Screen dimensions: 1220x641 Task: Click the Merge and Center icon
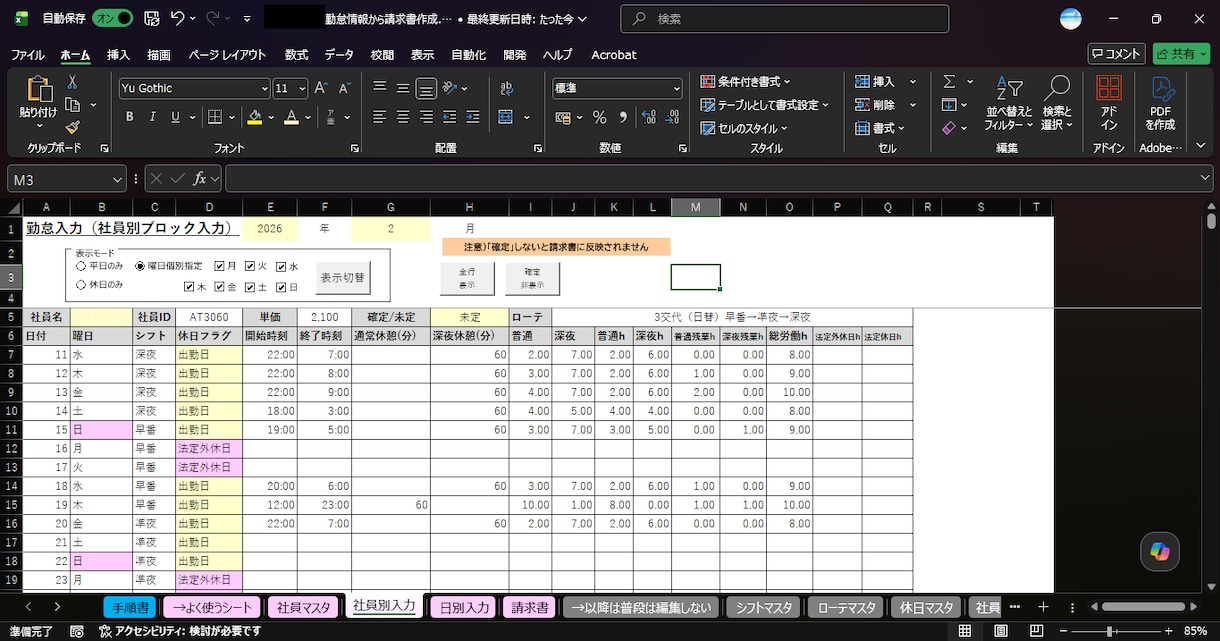pyautogui.click(x=505, y=117)
